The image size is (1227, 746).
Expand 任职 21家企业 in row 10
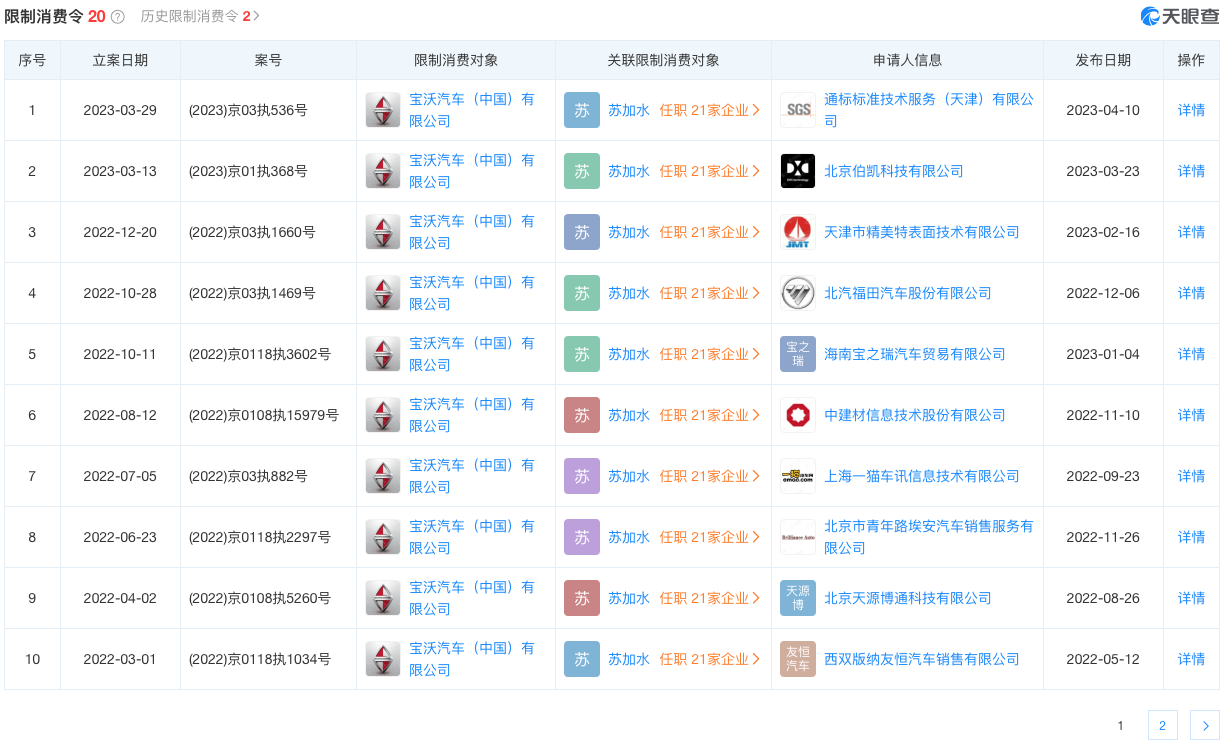point(710,659)
